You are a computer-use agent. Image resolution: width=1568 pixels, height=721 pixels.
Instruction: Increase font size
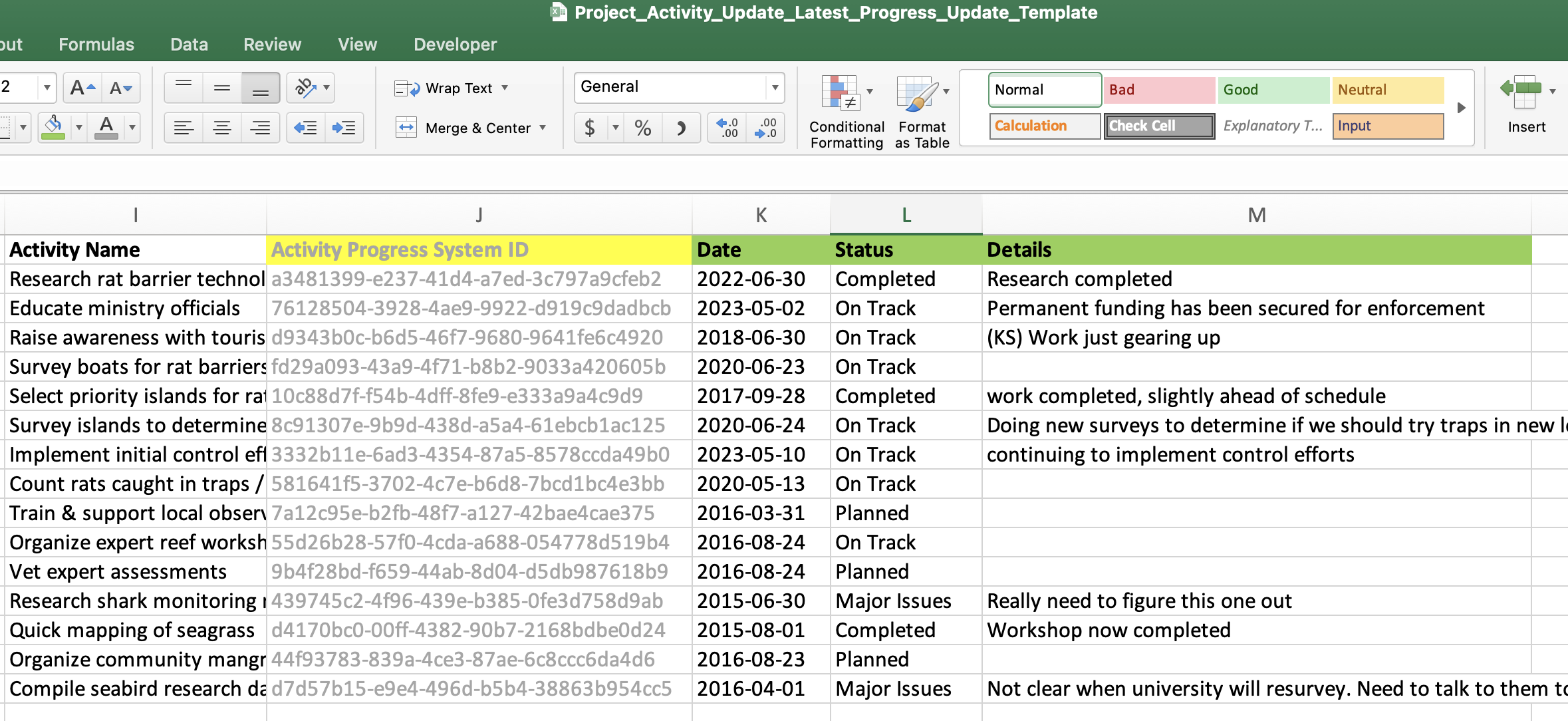tap(81, 87)
